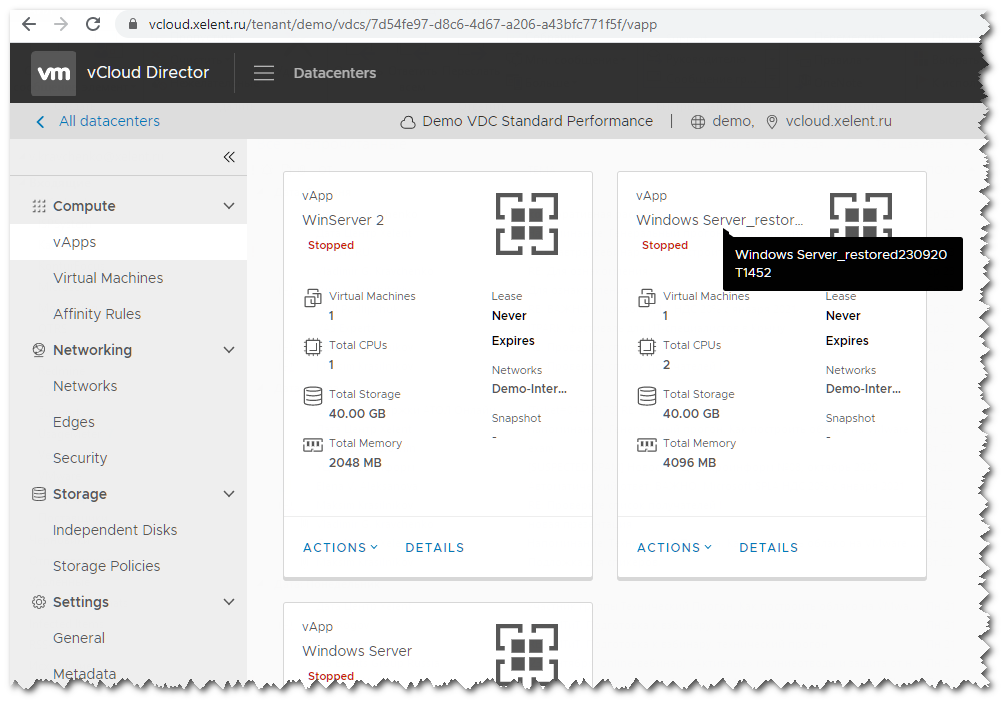
Task: Click the browser address bar URL
Action: click(403, 24)
